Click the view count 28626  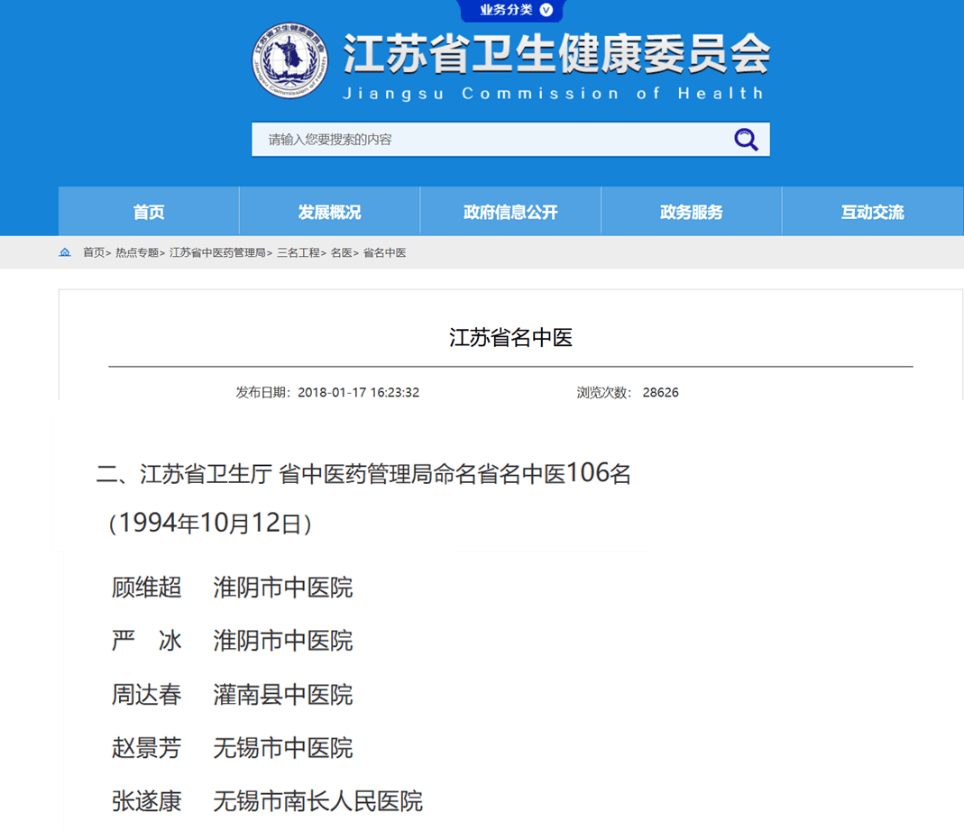point(660,392)
